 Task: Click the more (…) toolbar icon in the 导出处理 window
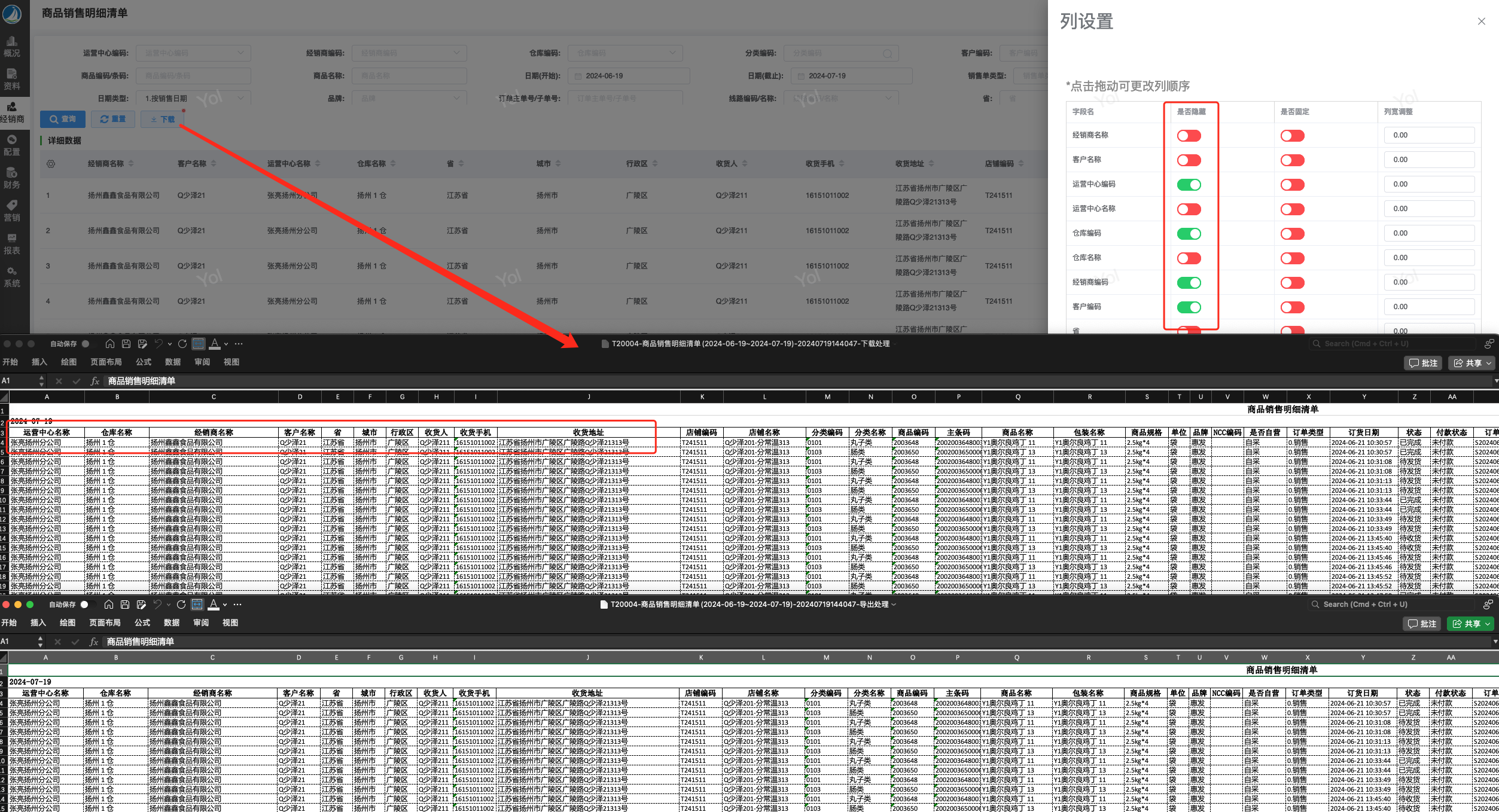[237, 605]
